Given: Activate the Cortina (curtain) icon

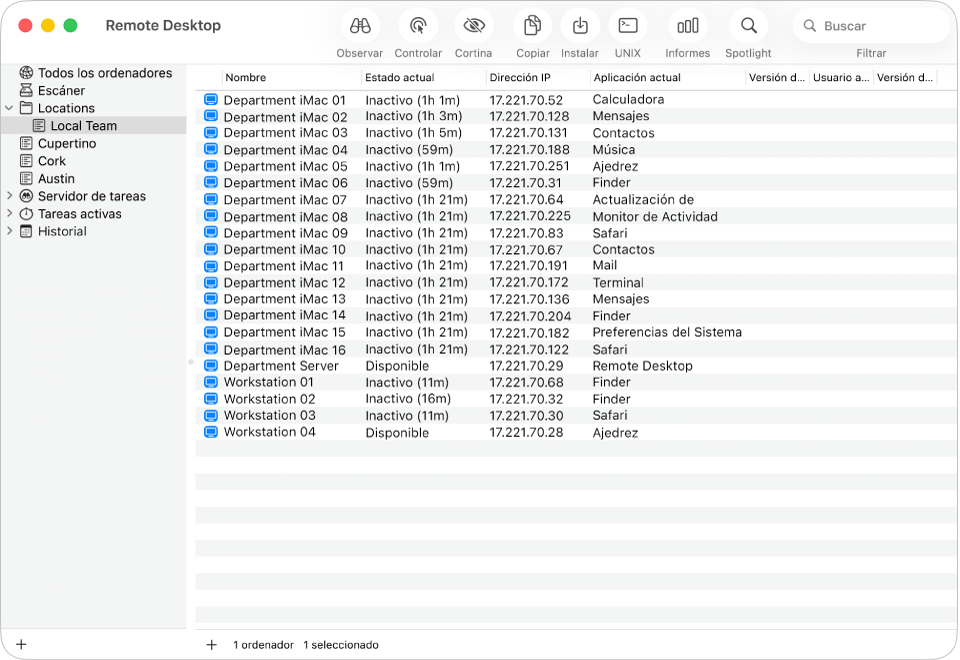Looking at the screenshot, I should (473, 25).
